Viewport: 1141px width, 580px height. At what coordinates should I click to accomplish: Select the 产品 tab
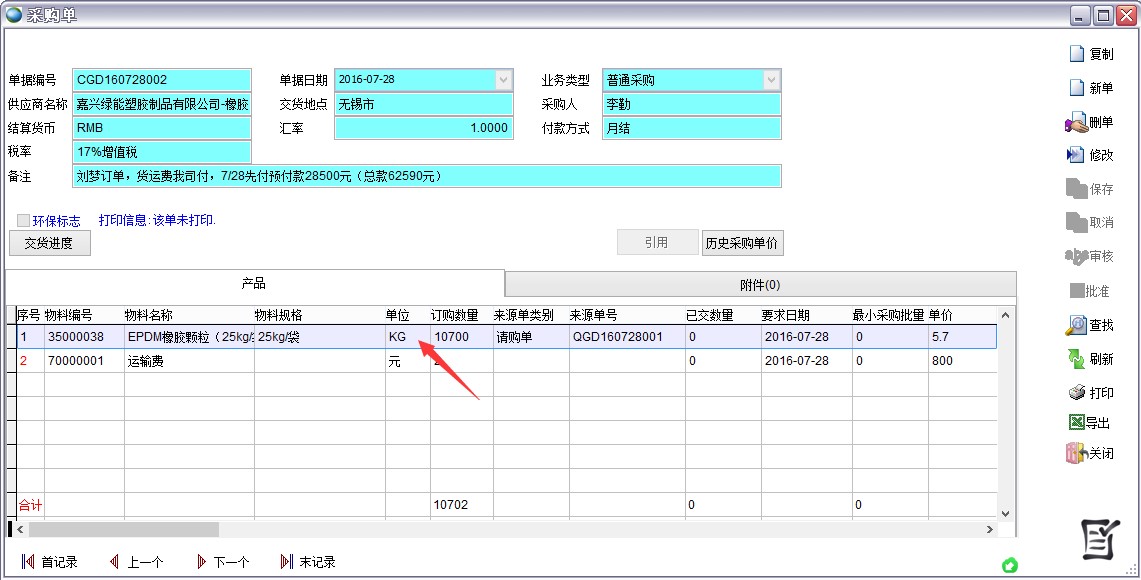coord(254,284)
